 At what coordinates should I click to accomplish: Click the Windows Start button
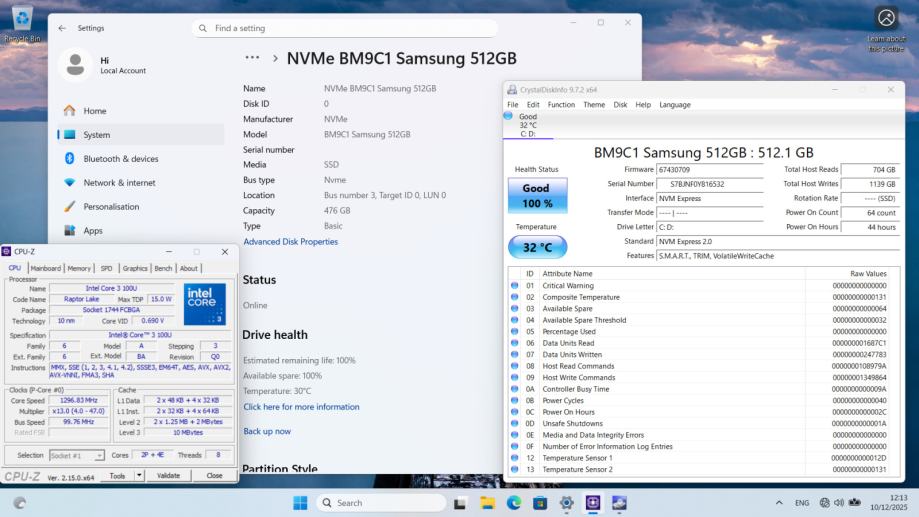click(x=300, y=502)
